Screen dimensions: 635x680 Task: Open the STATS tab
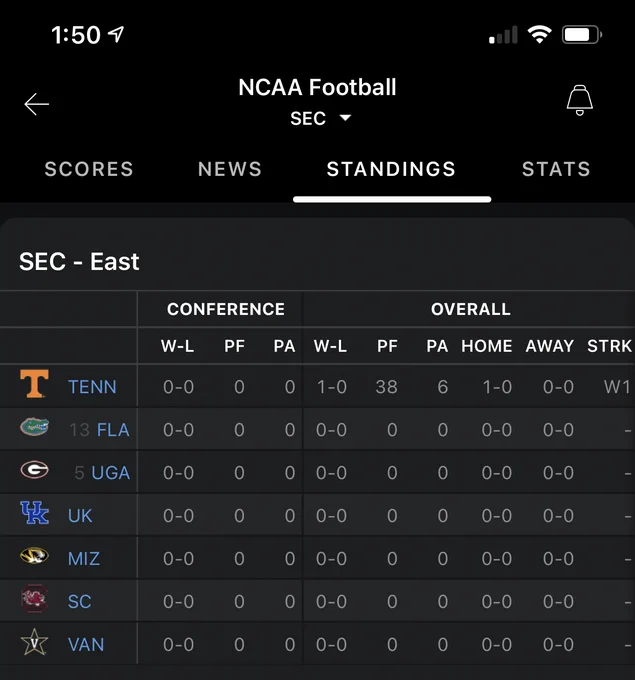(x=556, y=169)
